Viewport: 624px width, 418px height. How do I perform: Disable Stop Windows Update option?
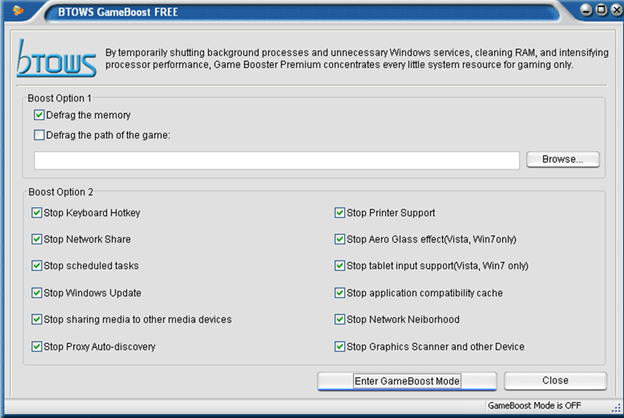coord(37,293)
